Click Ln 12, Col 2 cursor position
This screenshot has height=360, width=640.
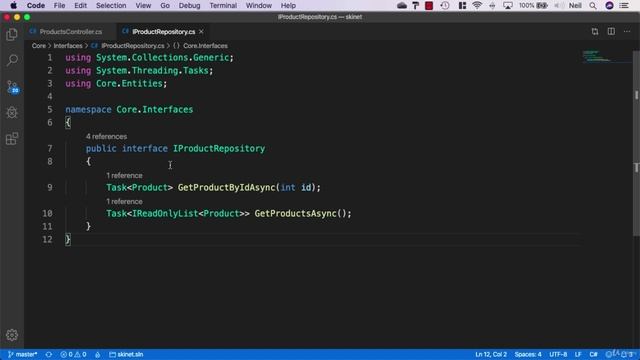[491, 354]
